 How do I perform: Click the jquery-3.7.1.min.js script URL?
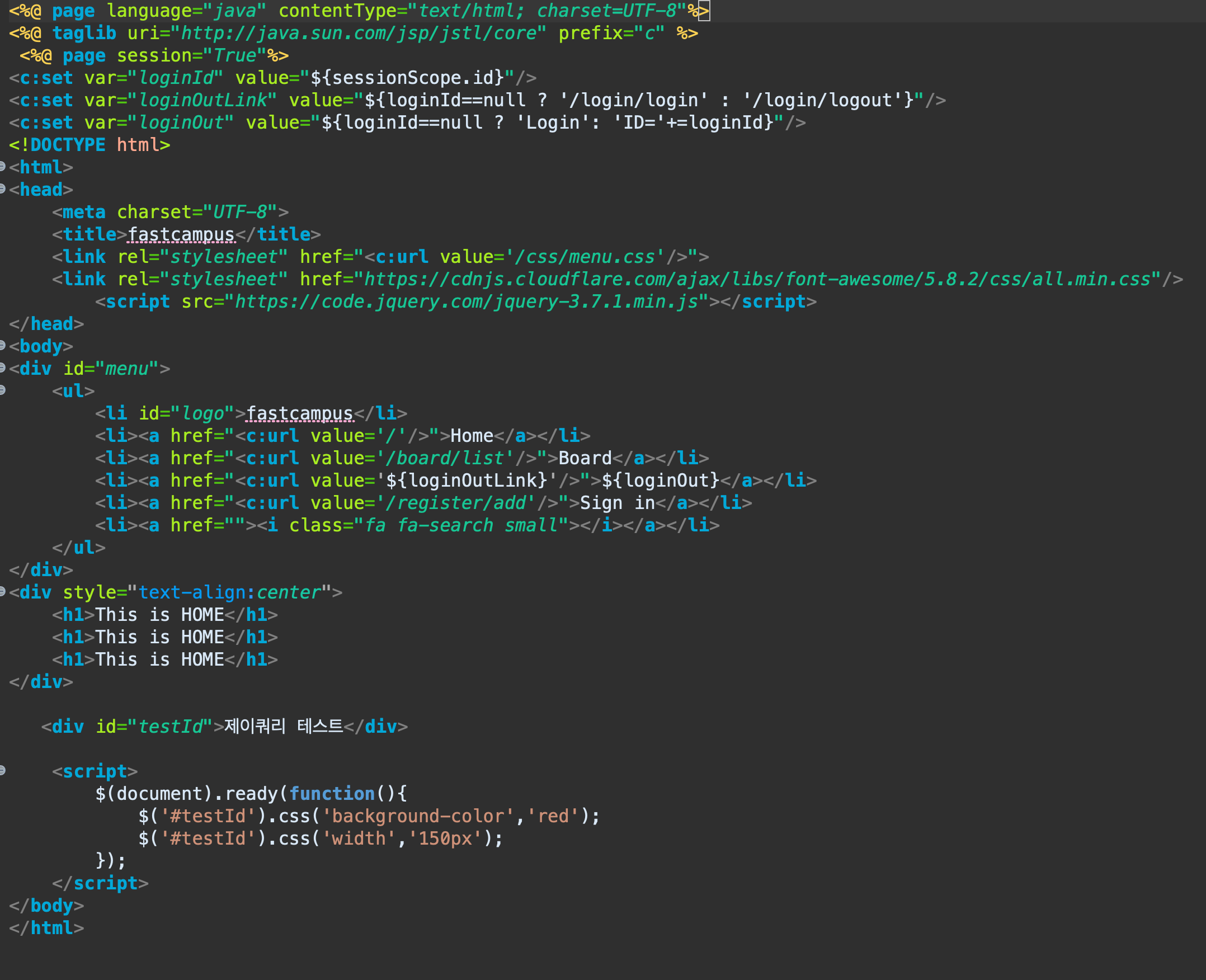[x=467, y=302]
